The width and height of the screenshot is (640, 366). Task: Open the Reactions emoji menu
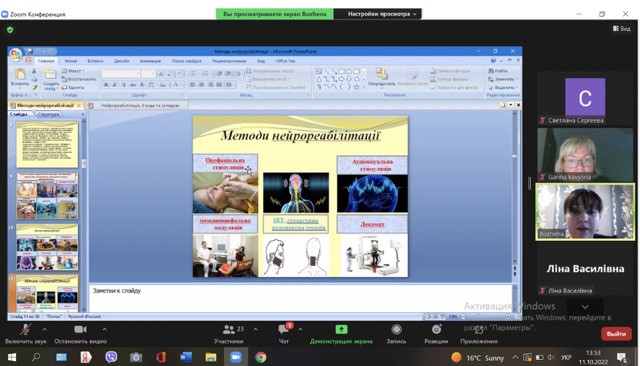click(x=436, y=334)
